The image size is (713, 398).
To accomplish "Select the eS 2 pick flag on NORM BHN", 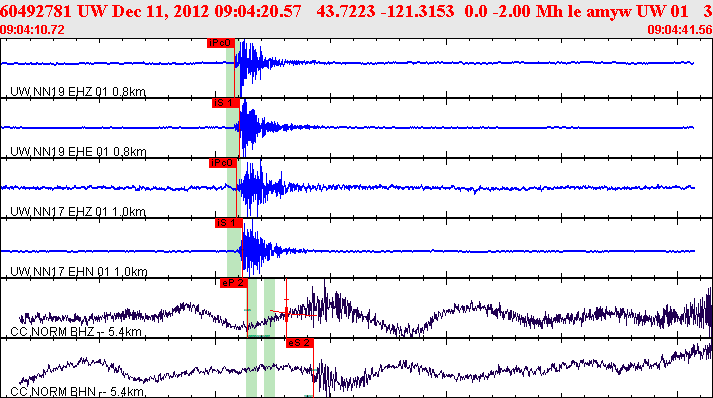I will tap(300, 343).
